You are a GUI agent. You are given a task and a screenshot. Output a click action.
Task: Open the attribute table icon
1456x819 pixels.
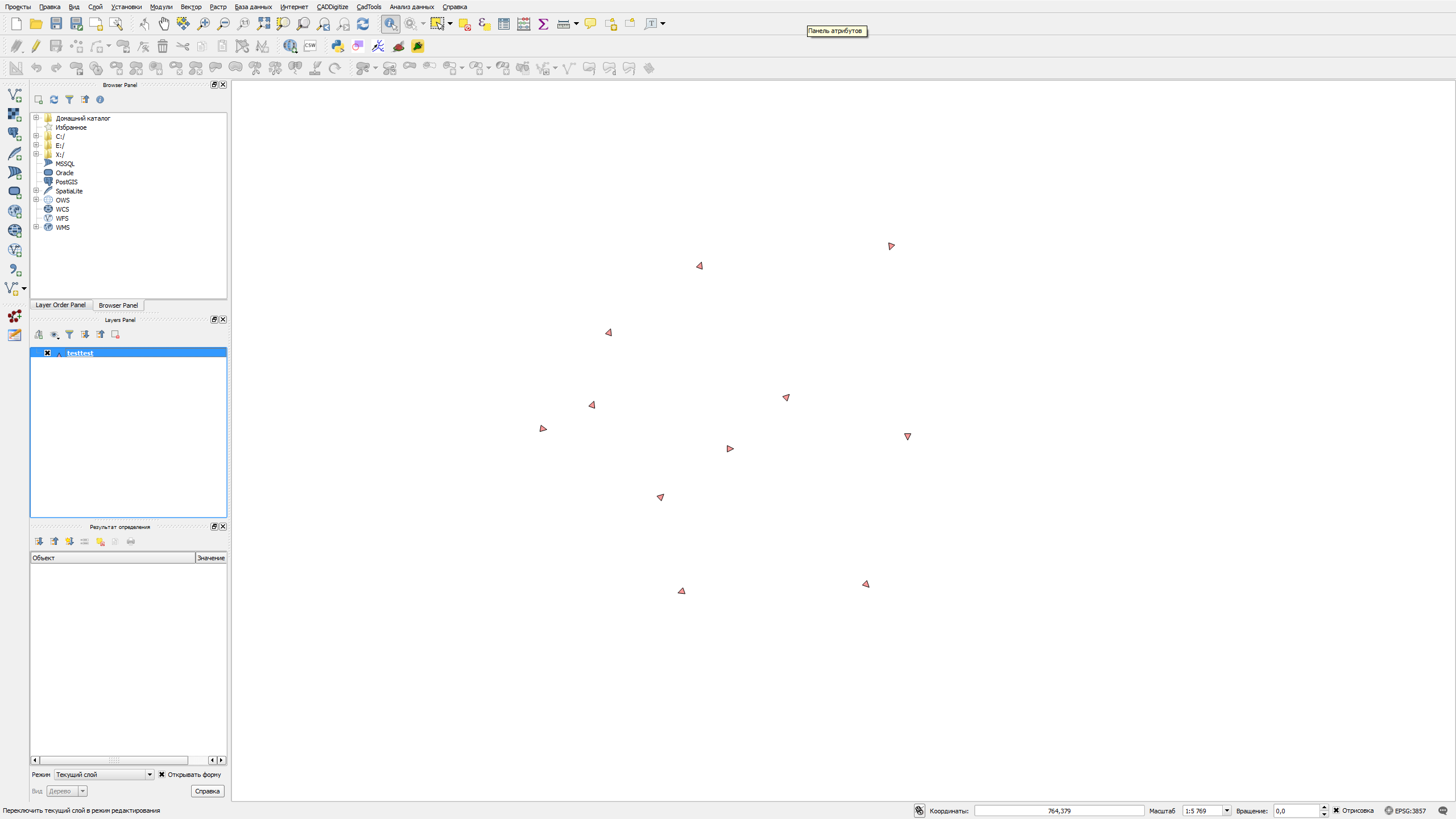503,23
